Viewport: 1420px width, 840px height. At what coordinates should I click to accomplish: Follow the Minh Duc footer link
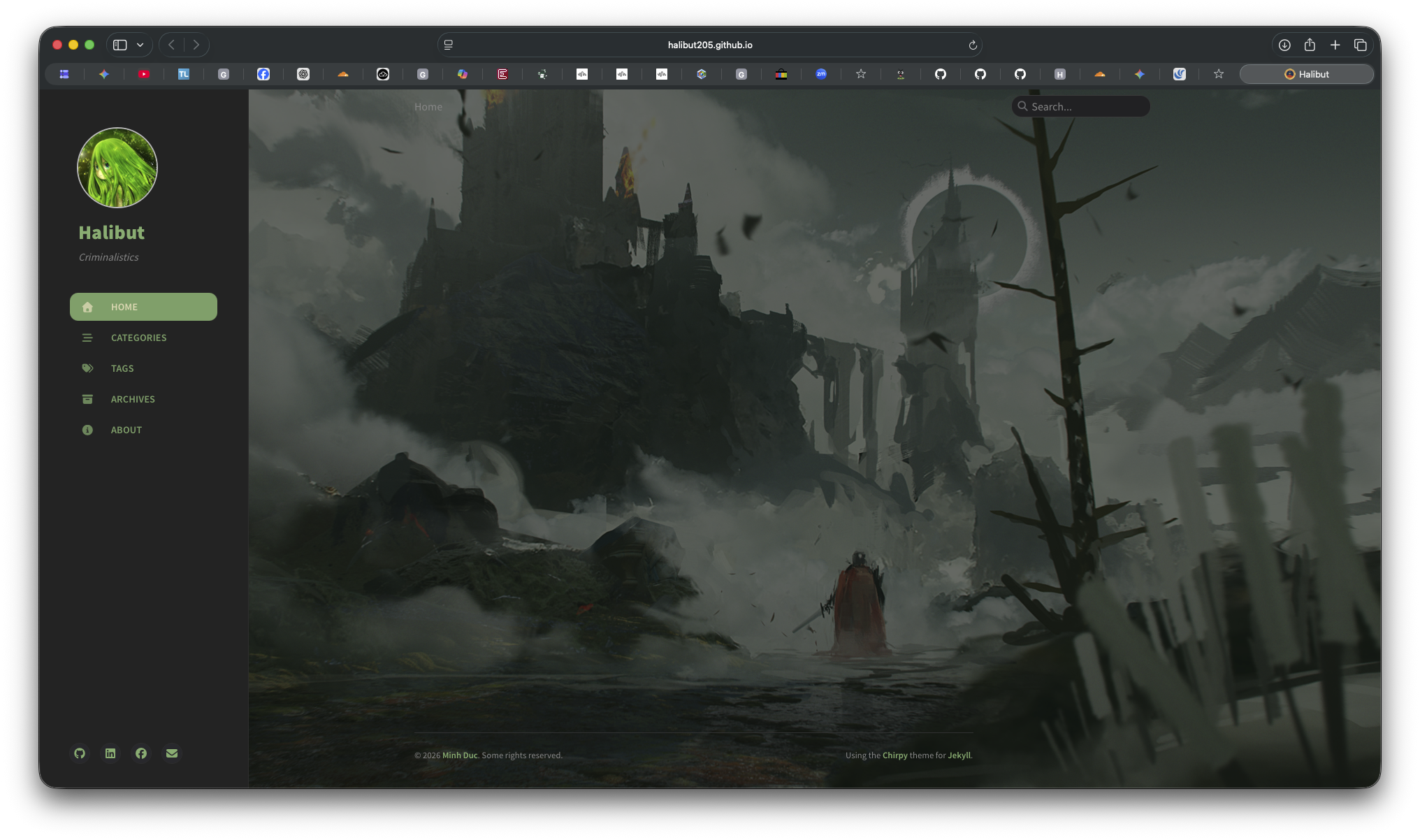[460, 755]
